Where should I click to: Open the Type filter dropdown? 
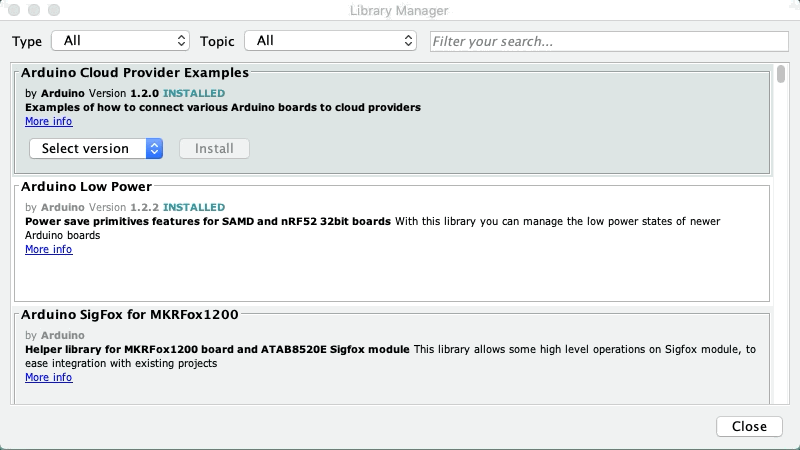point(120,41)
